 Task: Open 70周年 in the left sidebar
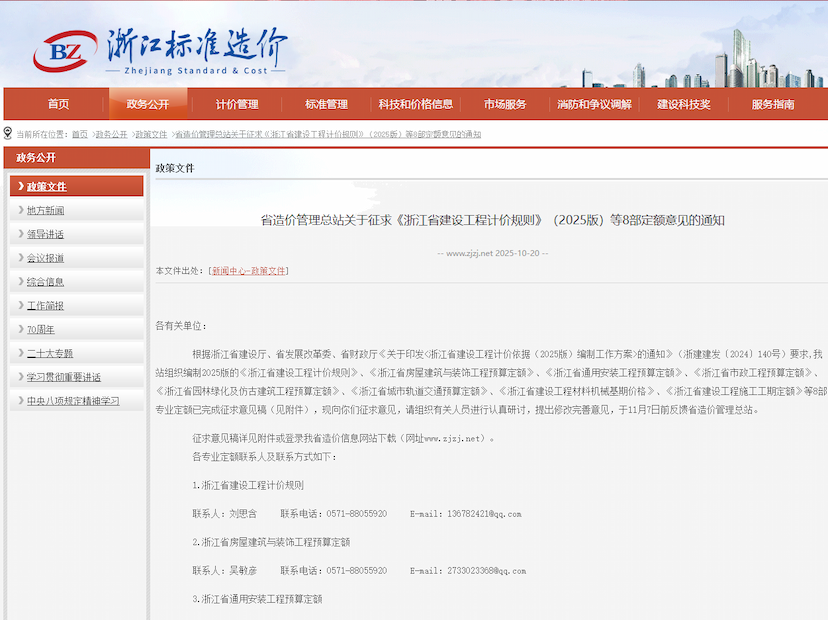click(40, 329)
